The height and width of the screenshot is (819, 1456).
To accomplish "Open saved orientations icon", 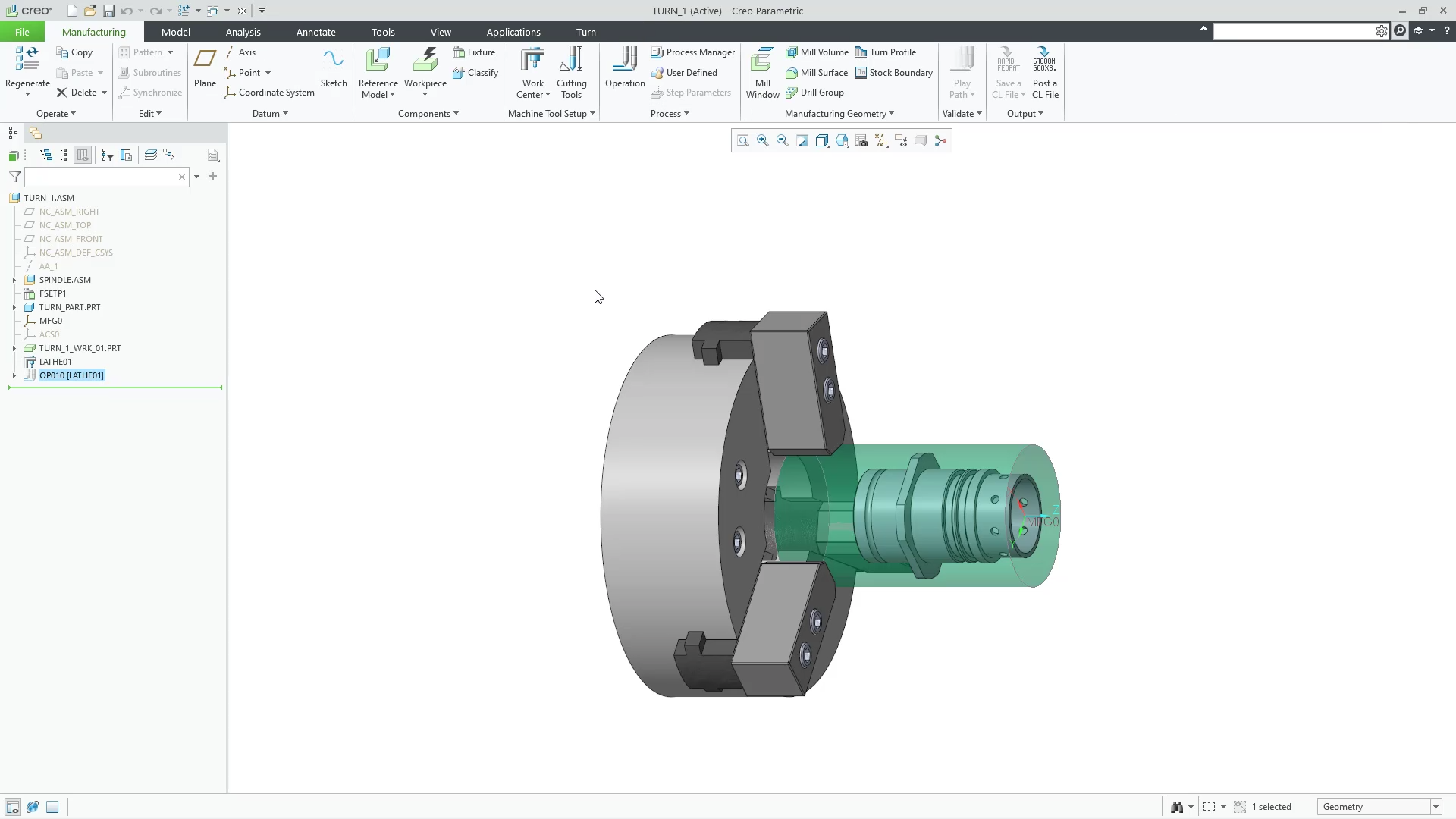I will (x=842, y=141).
